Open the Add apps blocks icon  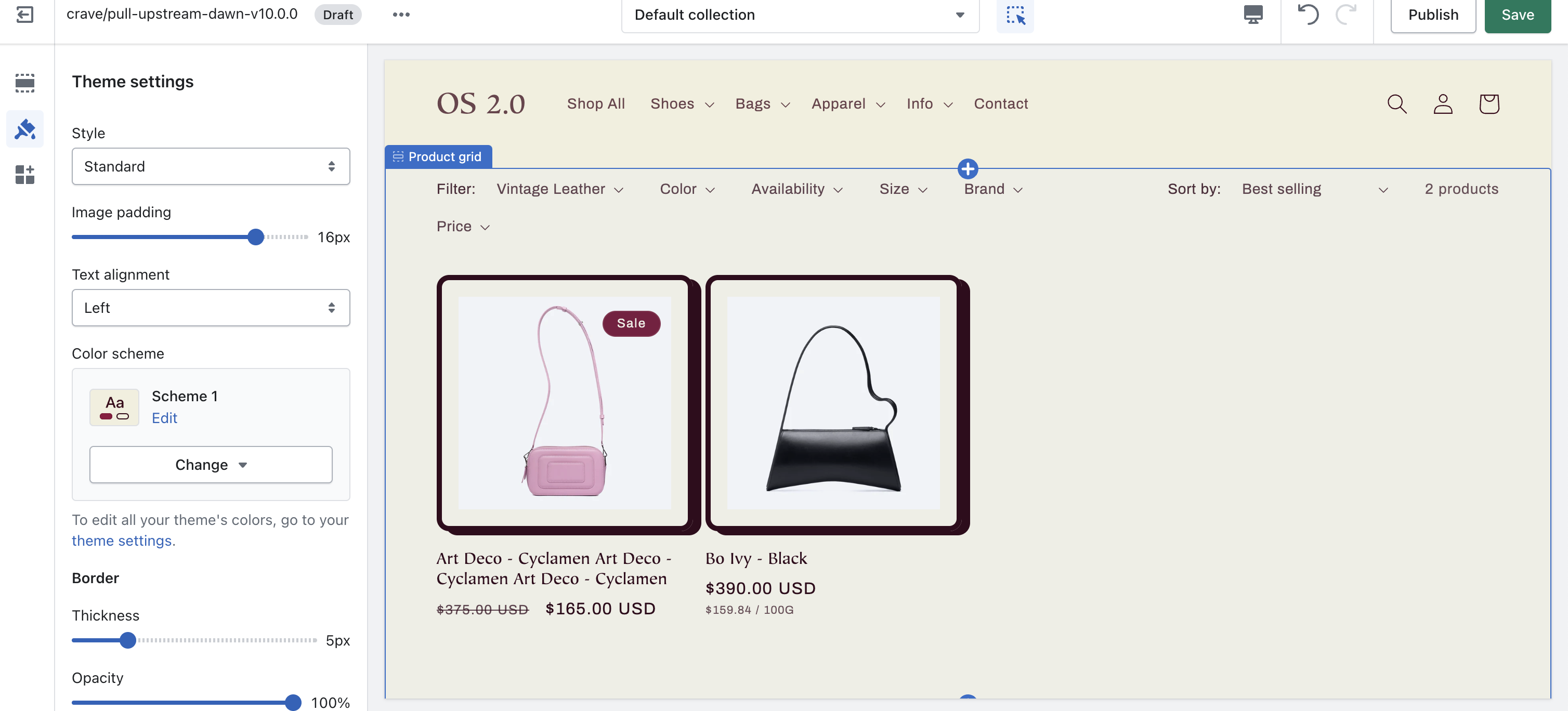click(x=24, y=175)
